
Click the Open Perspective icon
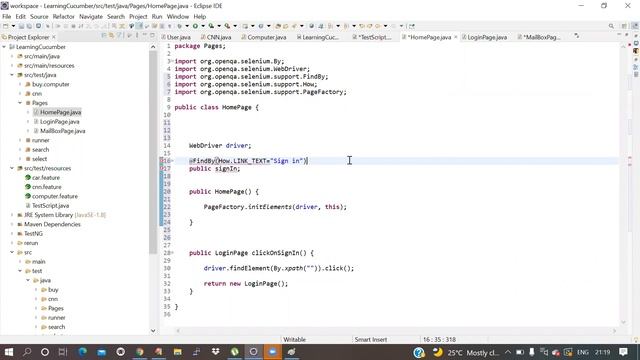[x=624, y=26]
